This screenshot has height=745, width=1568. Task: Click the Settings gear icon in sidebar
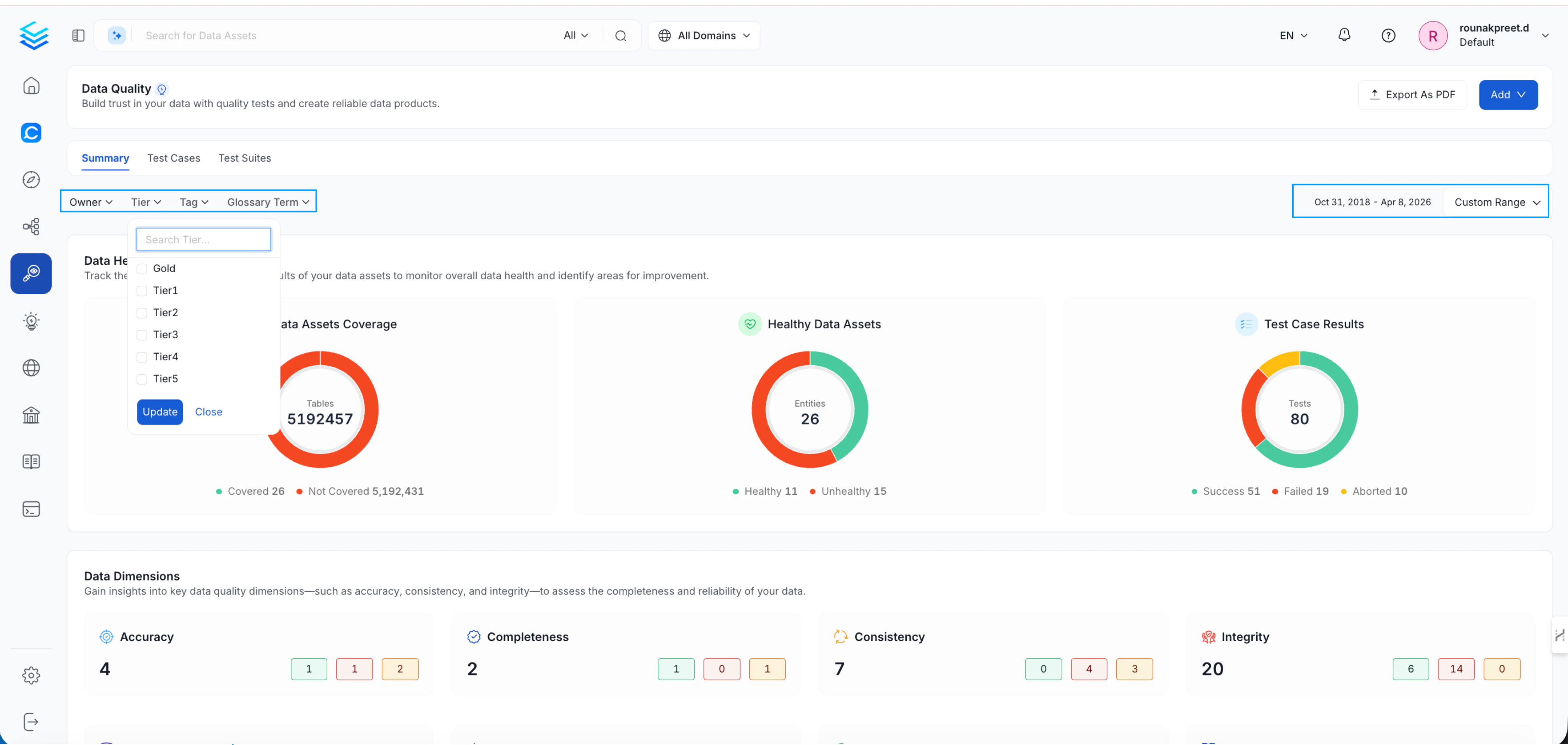(31, 675)
